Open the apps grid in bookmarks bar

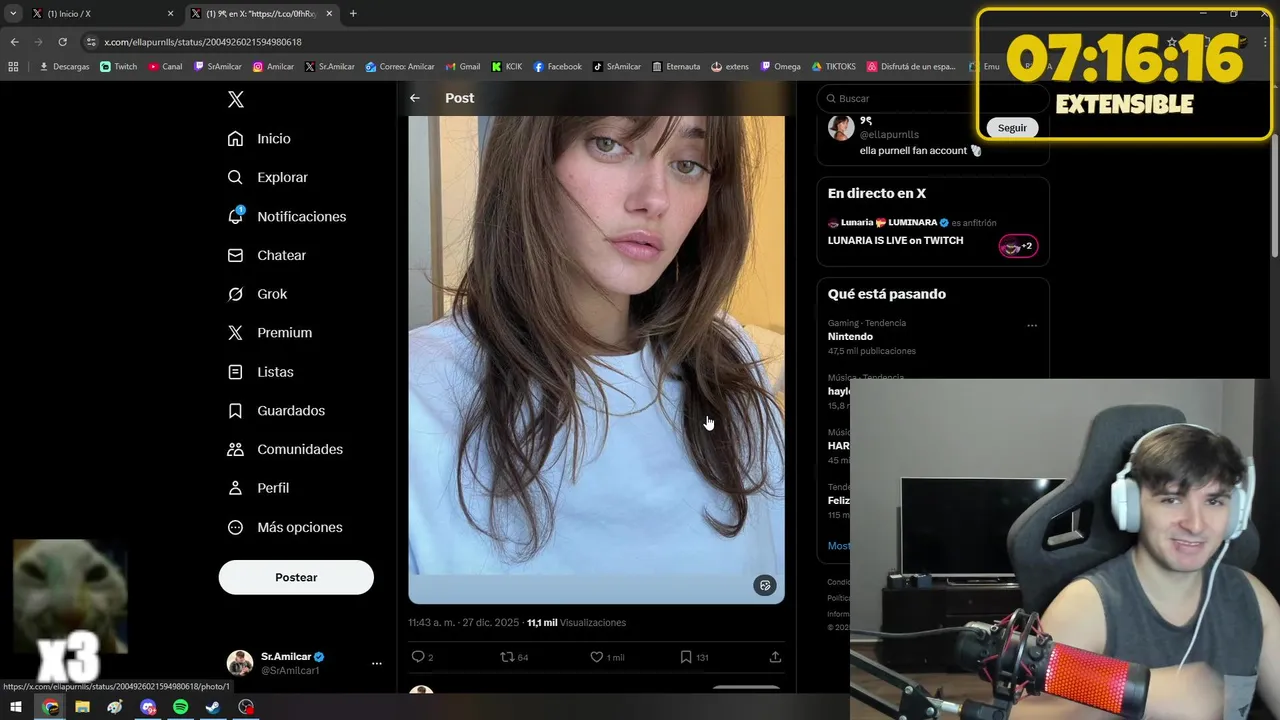pos(13,67)
